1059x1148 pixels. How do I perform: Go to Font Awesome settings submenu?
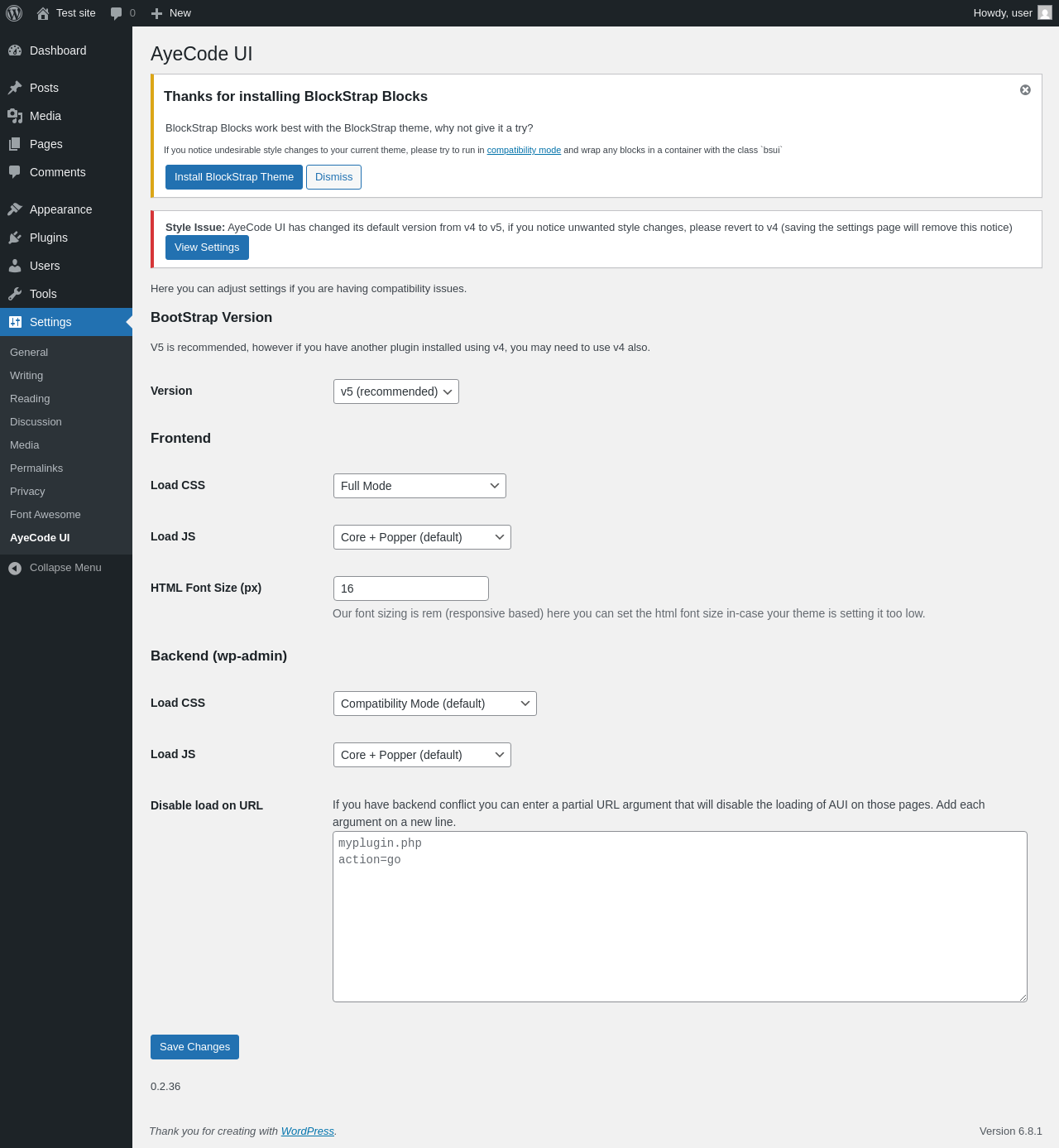[x=66, y=515]
